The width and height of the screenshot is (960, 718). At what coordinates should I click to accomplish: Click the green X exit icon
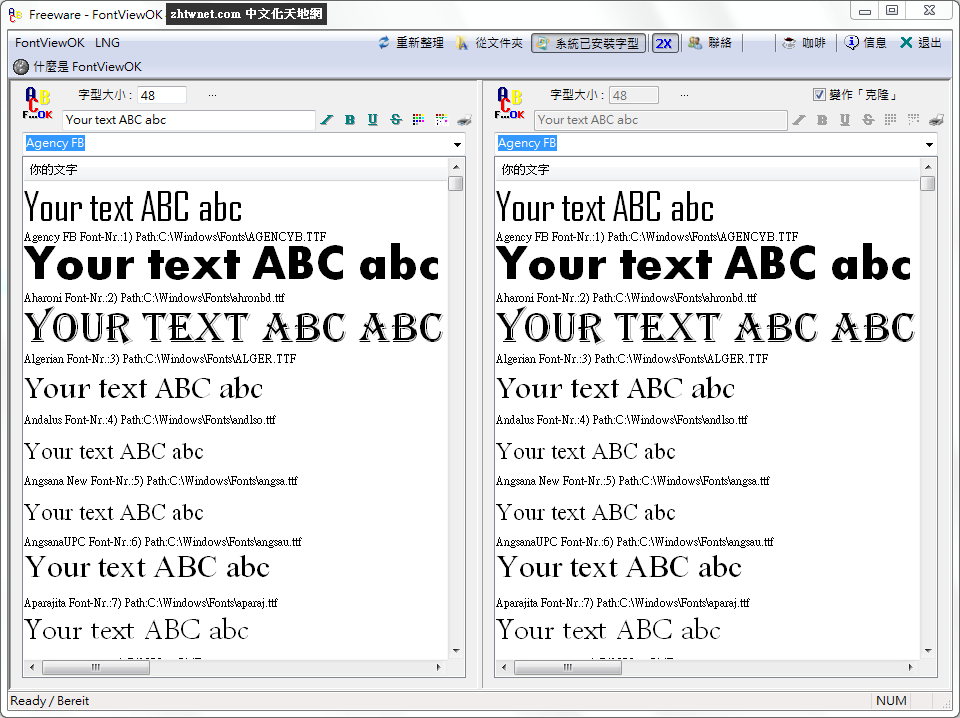tap(906, 43)
